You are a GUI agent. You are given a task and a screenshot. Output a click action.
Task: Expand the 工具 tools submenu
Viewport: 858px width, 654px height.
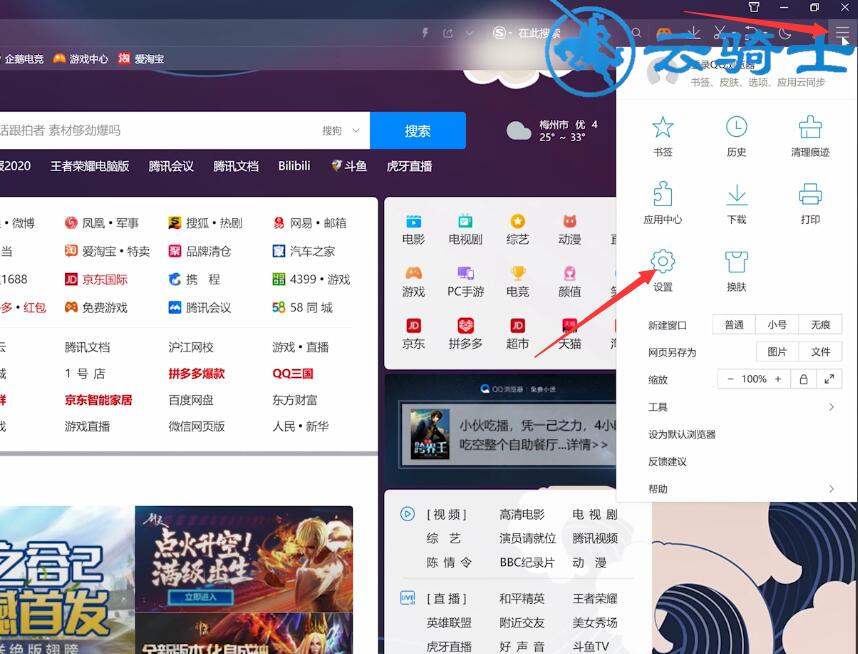[743, 407]
